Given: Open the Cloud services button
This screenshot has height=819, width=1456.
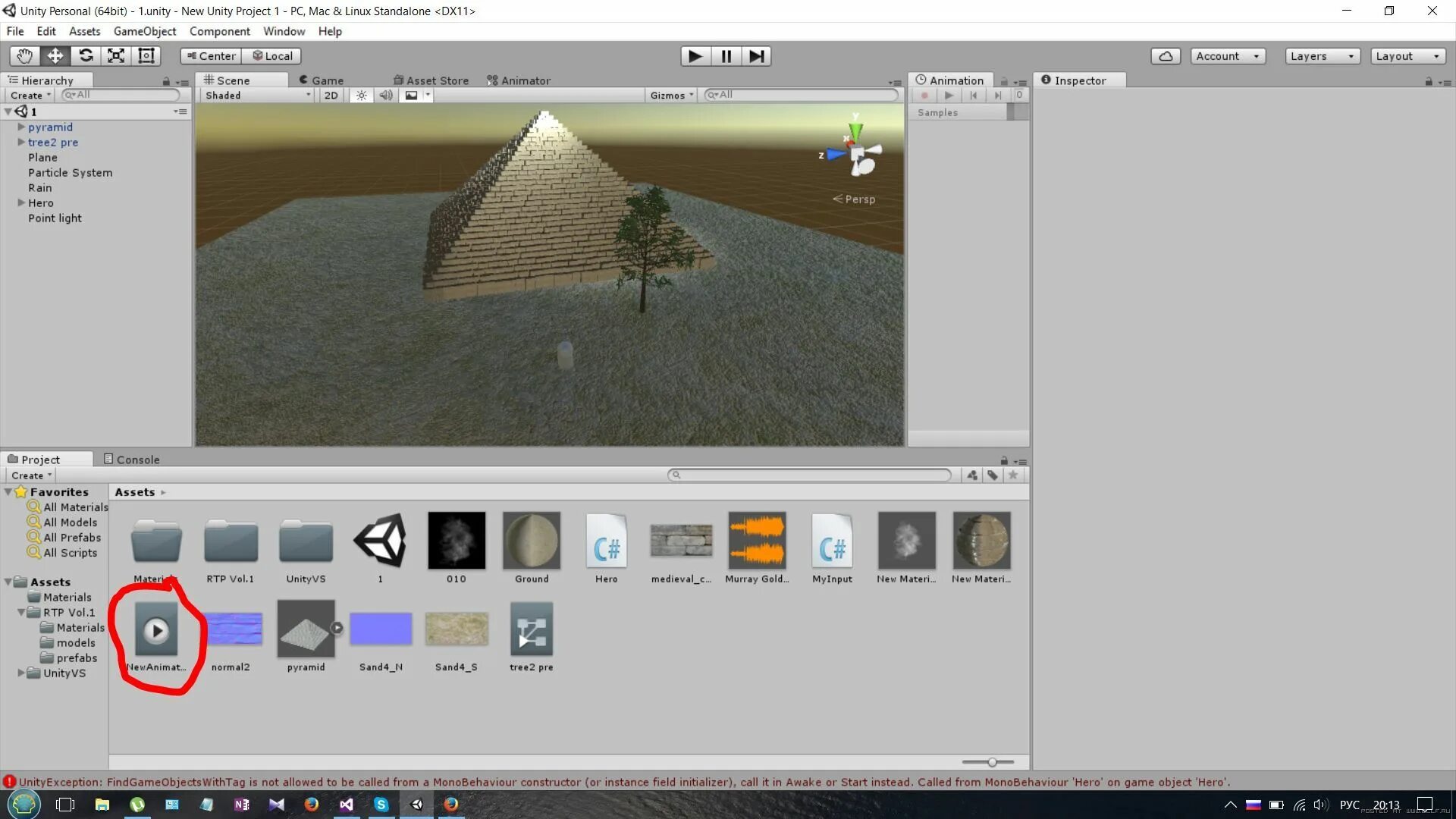Looking at the screenshot, I should pos(1166,56).
